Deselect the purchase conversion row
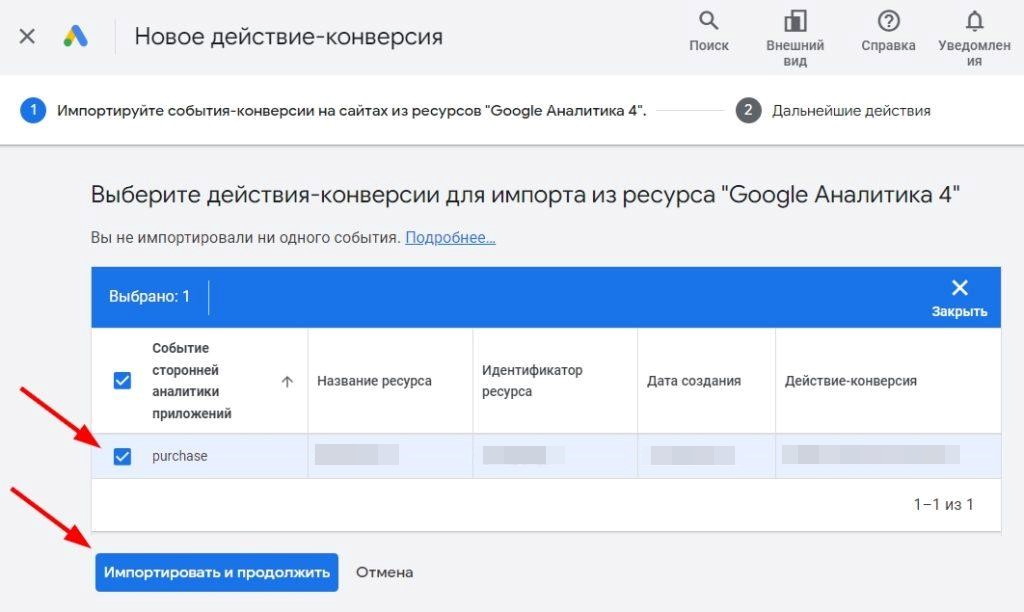This screenshot has height=612, width=1024. (x=124, y=455)
